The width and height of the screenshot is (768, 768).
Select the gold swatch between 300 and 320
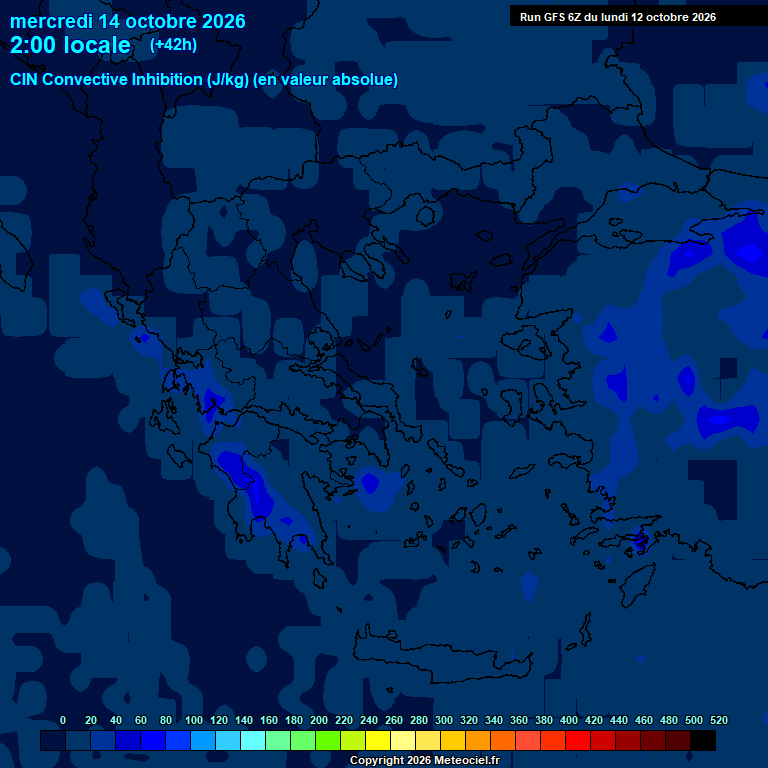(453, 741)
